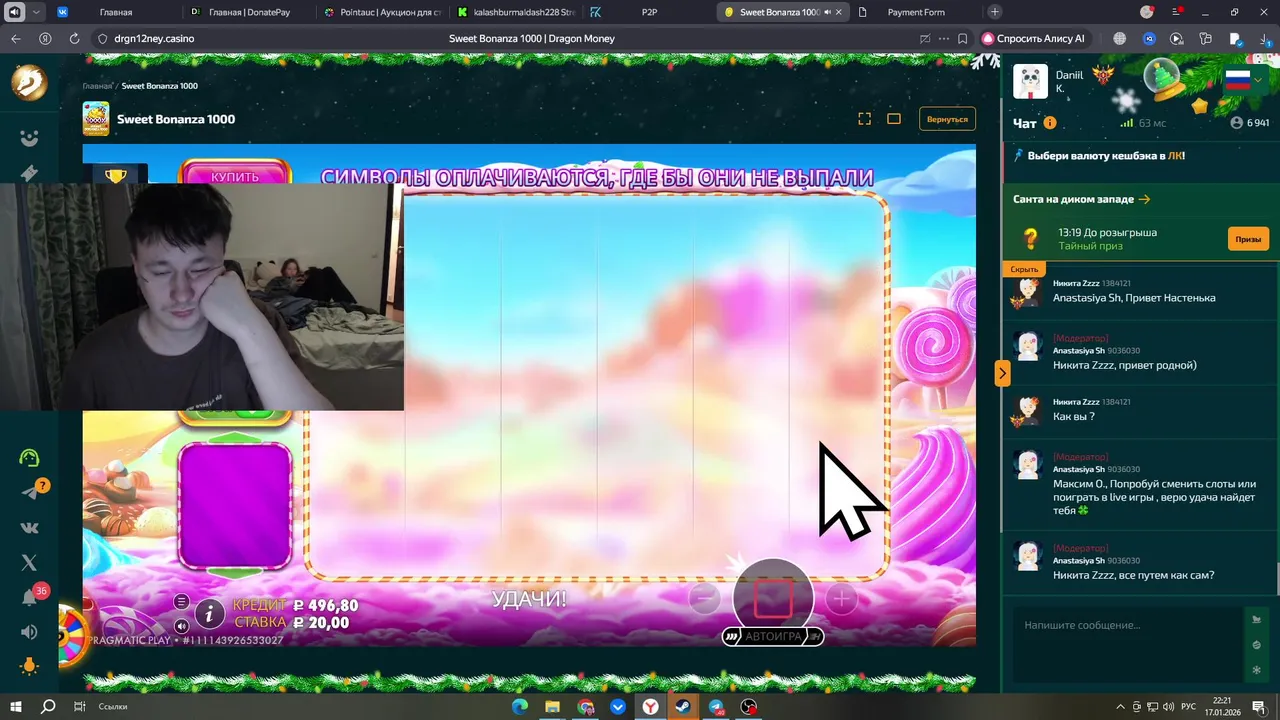Click Спросить Алису AI button
The width and height of the screenshot is (1280, 720).
coord(1035,38)
